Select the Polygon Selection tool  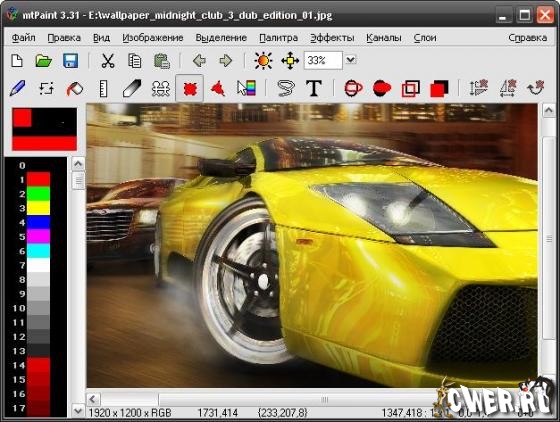pyautogui.click(x=218, y=88)
